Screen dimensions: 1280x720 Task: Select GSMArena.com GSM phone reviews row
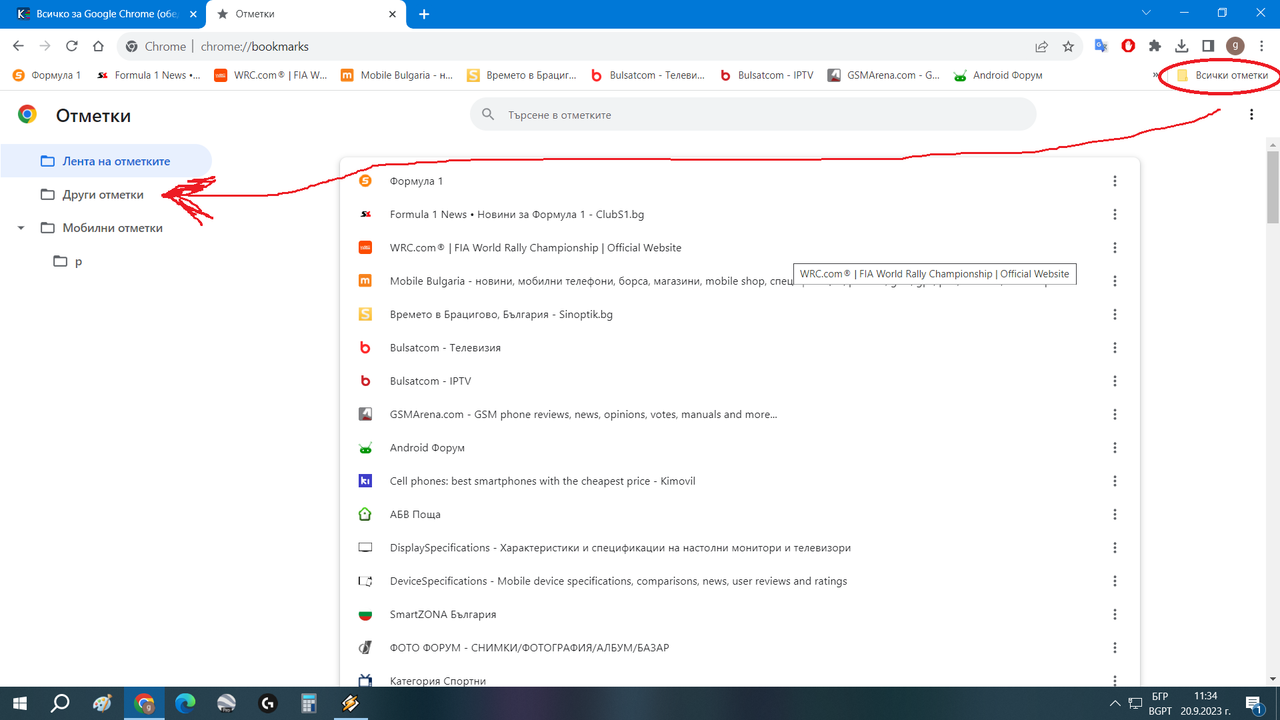tap(740, 414)
